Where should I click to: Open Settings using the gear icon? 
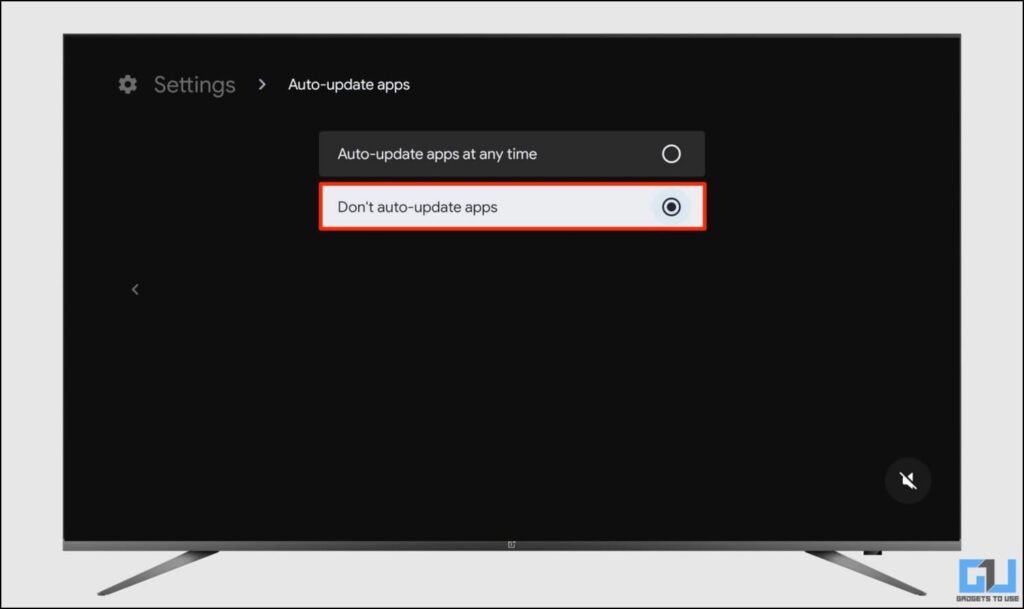pyautogui.click(x=128, y=84)
